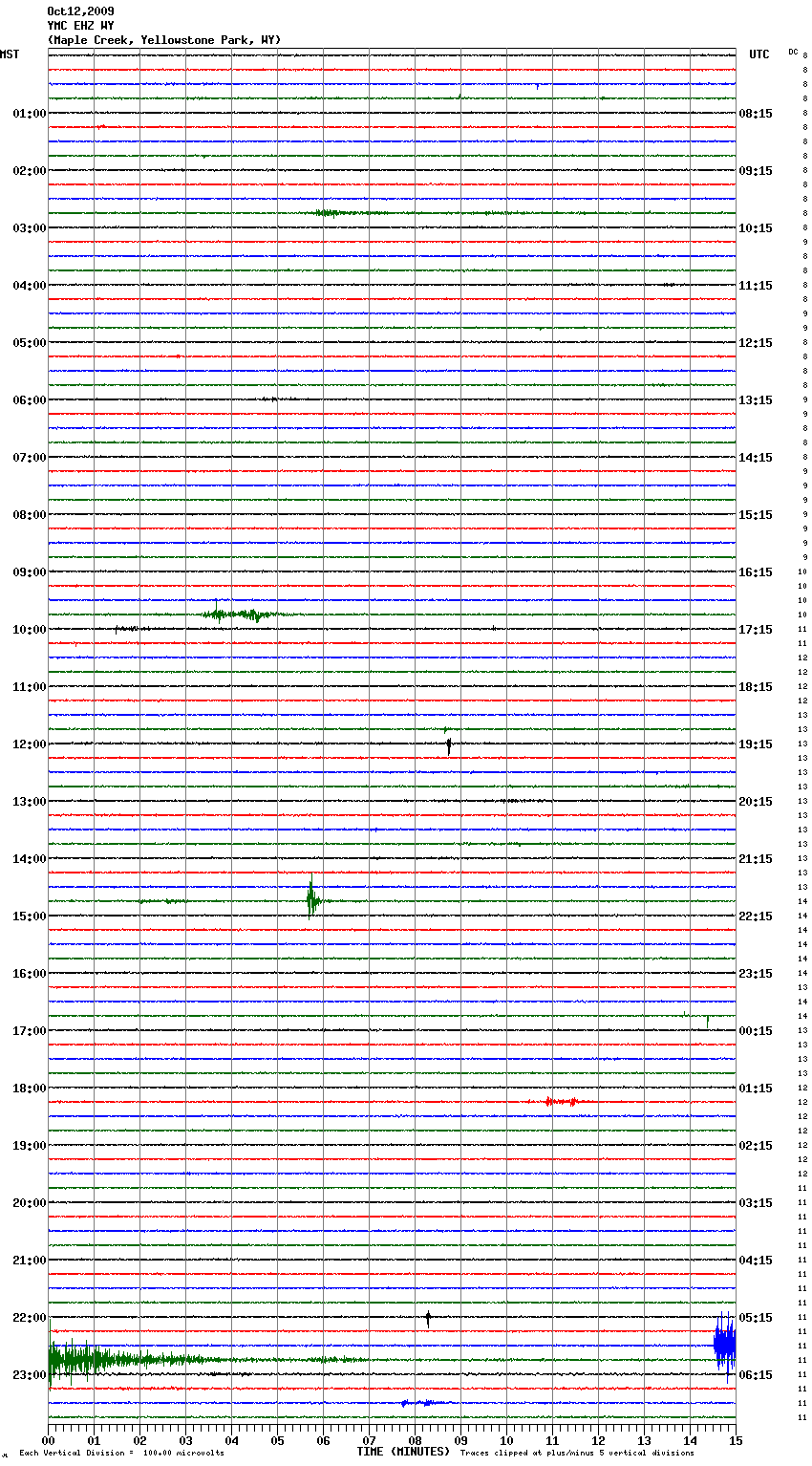
Task: Click the 'Traces clipped at plus/minus 5 vertical divisions' note
Action: pyautogui.click(x=577, y=1454)
